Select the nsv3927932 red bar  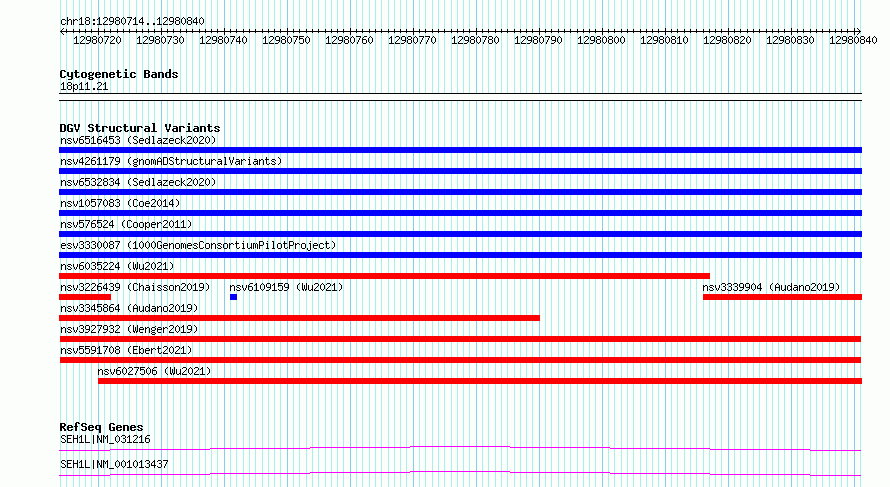460,339
